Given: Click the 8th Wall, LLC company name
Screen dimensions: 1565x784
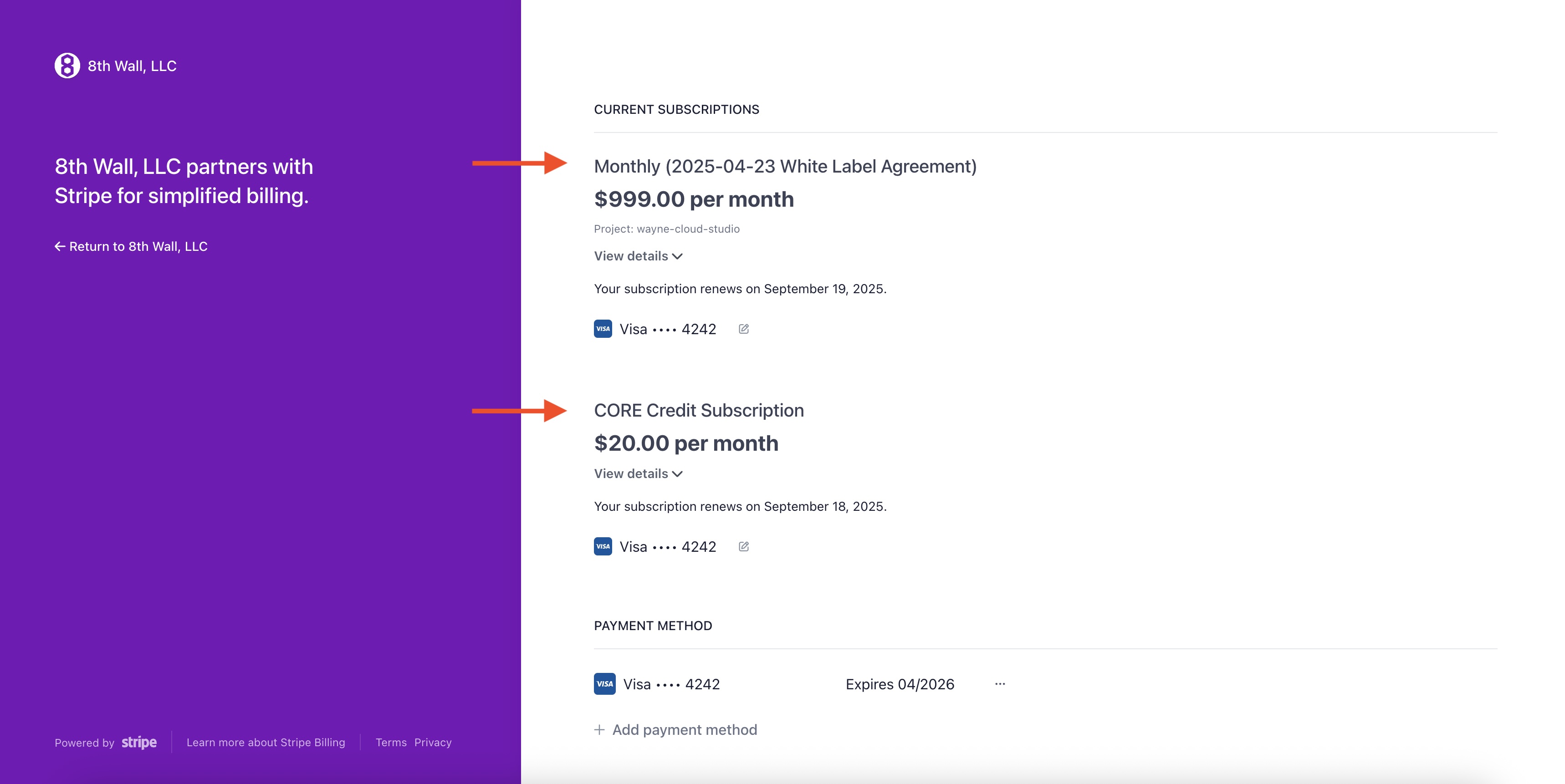Looking at the screenshot, I should pyautogui.click(x=132, y=66).
